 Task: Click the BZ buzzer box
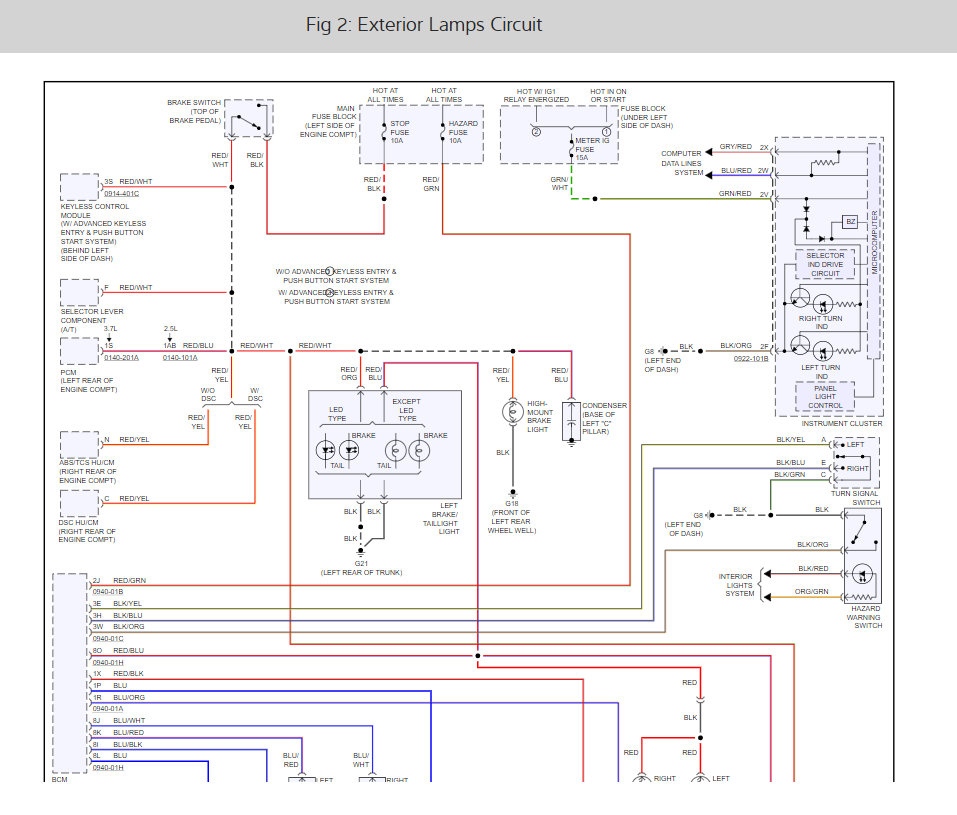click(x=850, y=222)
